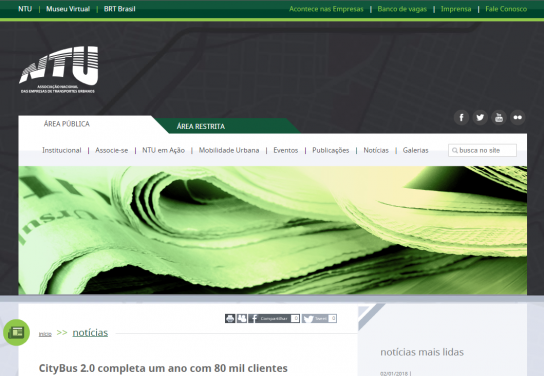Open the Galerias menu item
Viewport: 544px width, 376px height.
click(x=415, y=150)
